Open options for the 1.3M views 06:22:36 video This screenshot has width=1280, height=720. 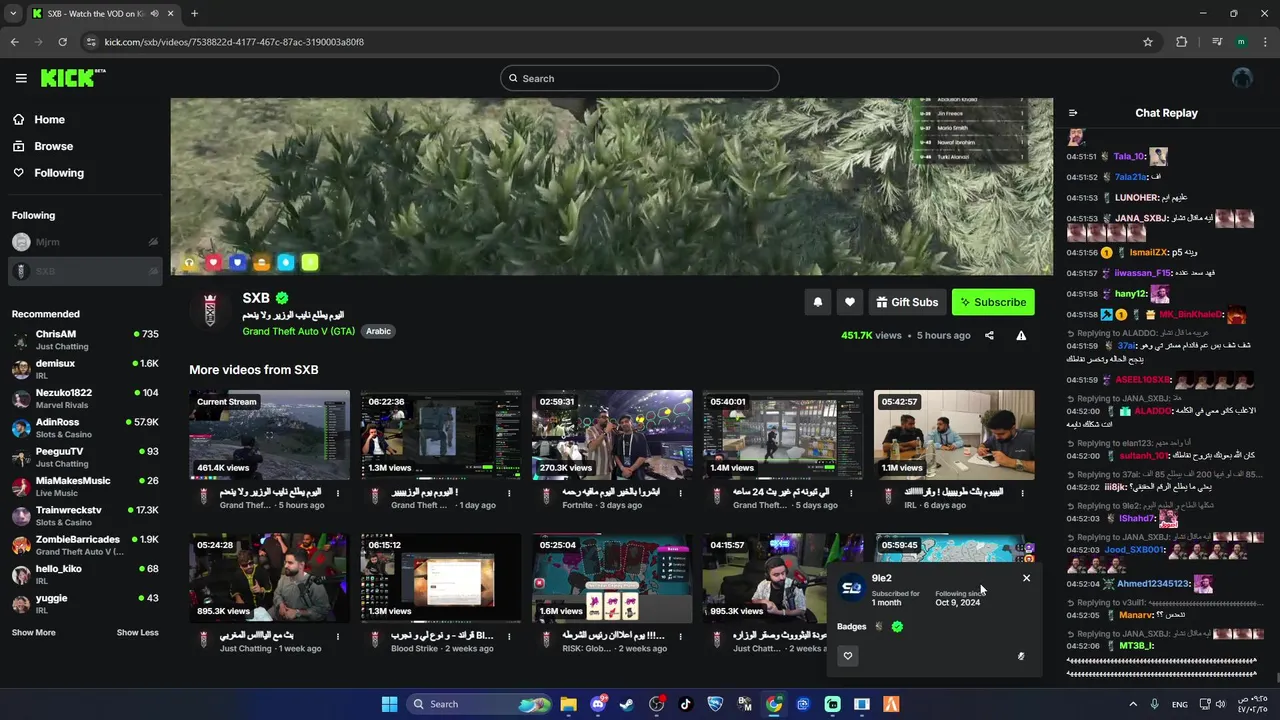pos(509,493)
